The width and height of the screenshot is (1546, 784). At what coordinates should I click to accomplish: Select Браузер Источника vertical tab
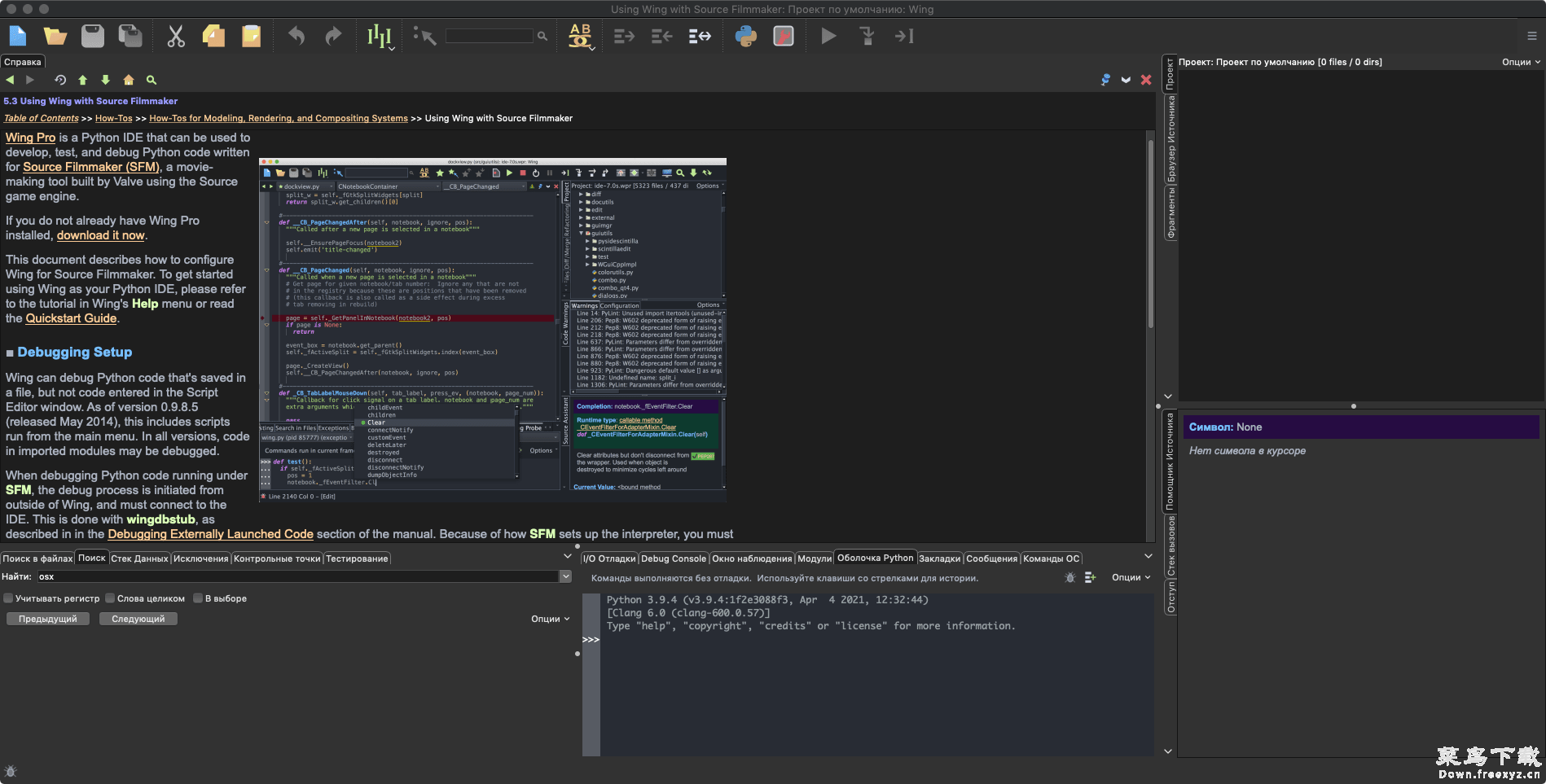coord(1170,138)
